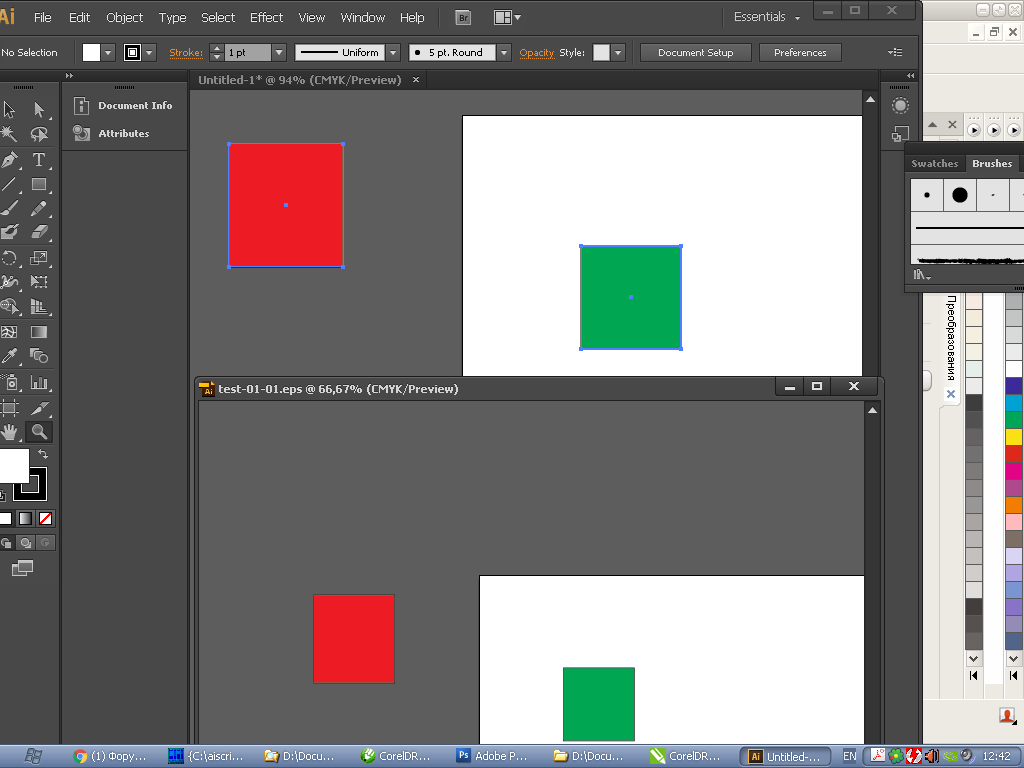The image size is (1024, 768).
Task: Select the Type tool
Action: click(x=39, y=160)
